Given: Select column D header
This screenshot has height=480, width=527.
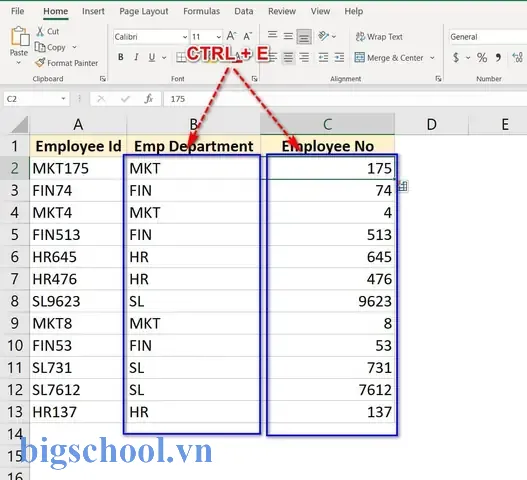Looking at the screenshot, I should coord(432,124).
